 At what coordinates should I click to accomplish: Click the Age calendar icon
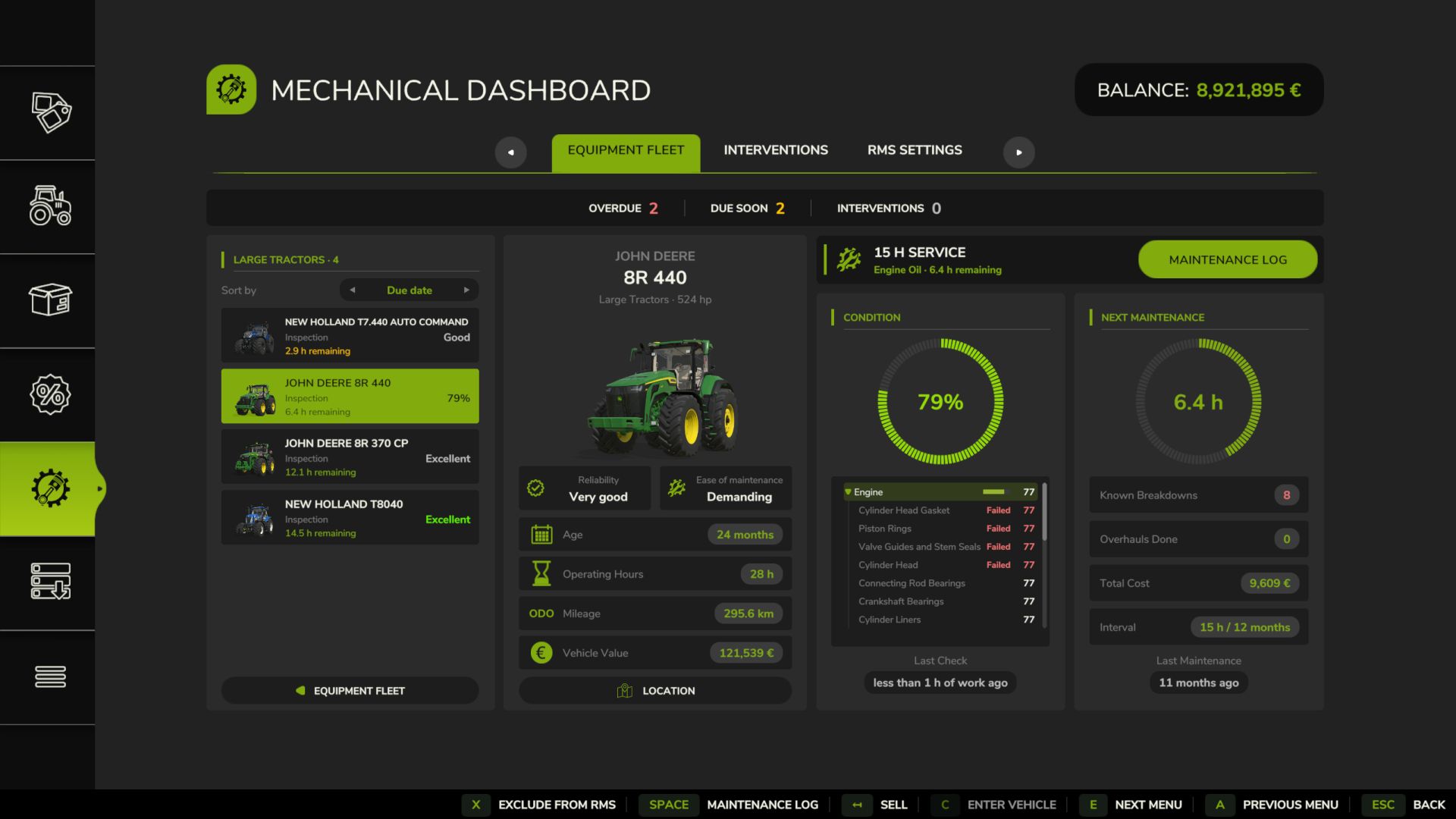point(541,535)
